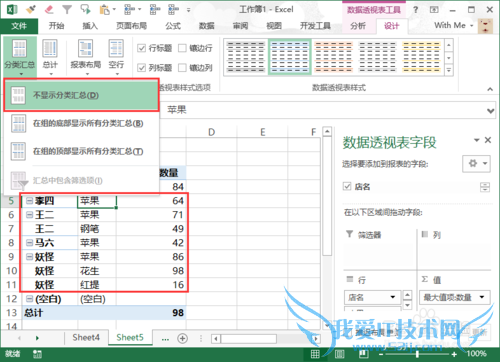Screen dimensions: 500x362
Task: Switch to the 分析 tab
Action: (x=358, y=26)
